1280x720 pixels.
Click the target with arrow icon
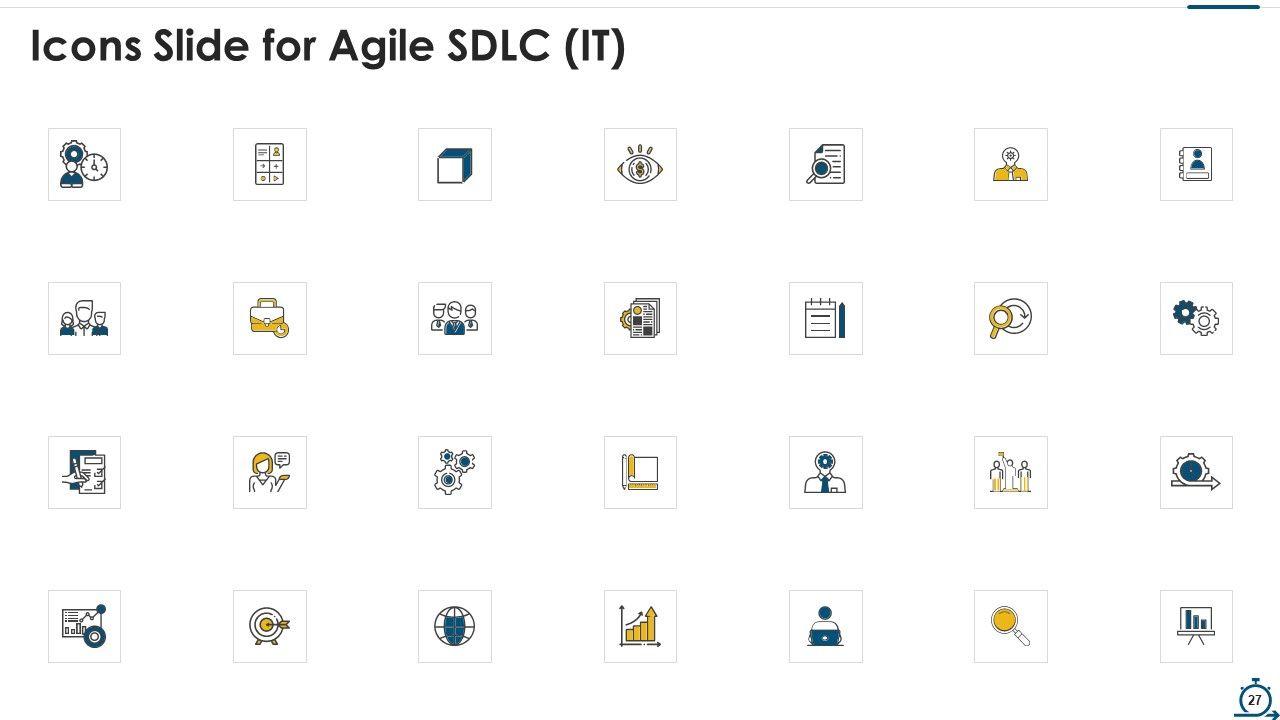coord(270,626)
